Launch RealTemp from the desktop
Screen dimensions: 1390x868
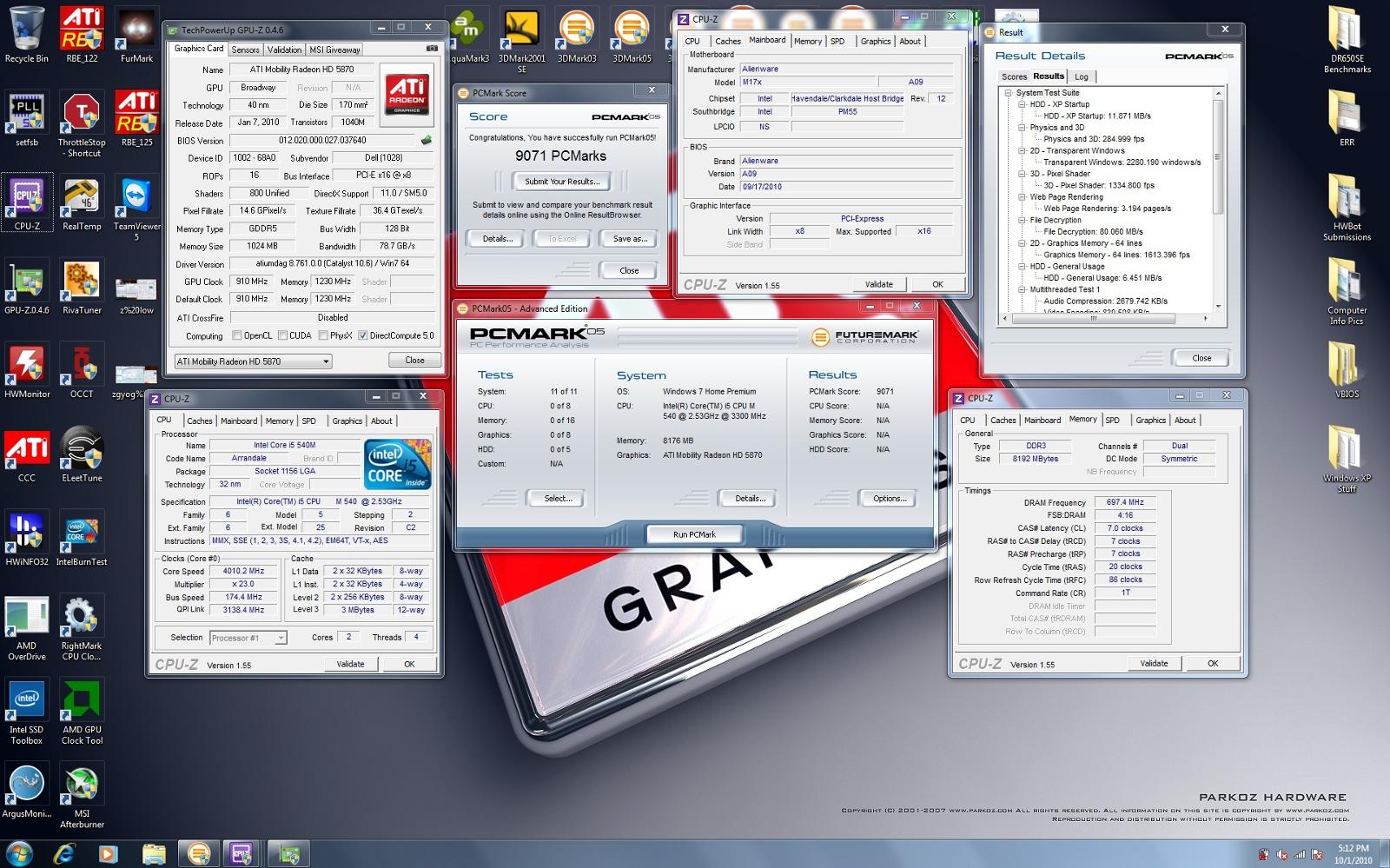tap(82, 203)
